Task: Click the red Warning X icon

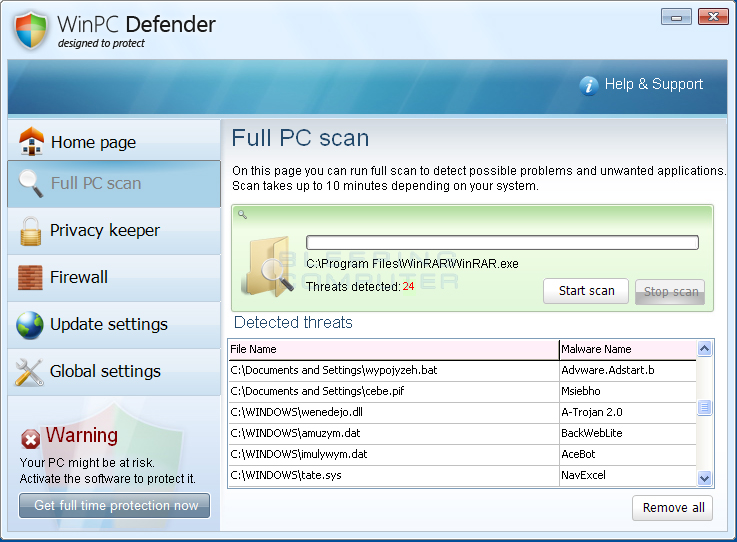Action: [x=31, y=438]
